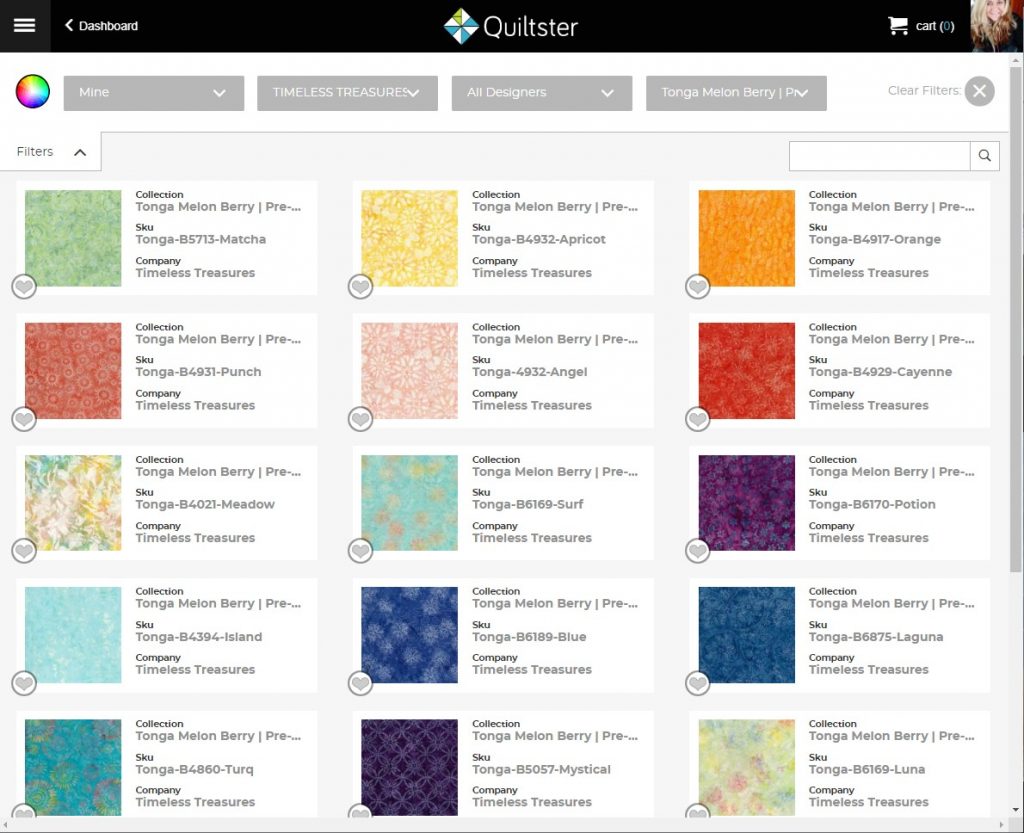Select the Orange fabric swatch
1024x833 pixels.
coord(746,238)
